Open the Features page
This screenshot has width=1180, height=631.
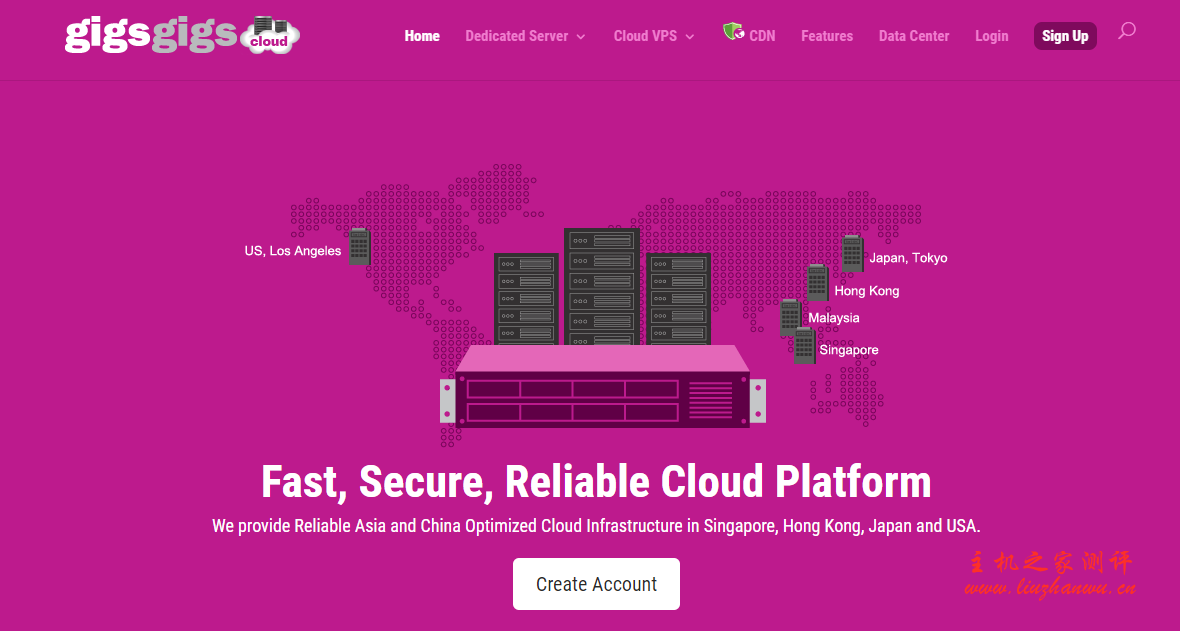(x=827, y=36)
